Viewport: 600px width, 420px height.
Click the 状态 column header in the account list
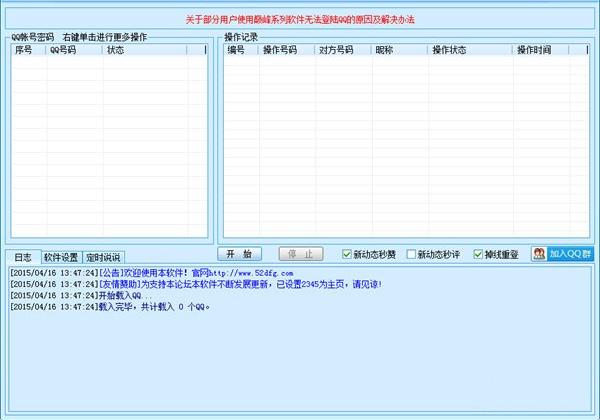(x=145, y=50)
